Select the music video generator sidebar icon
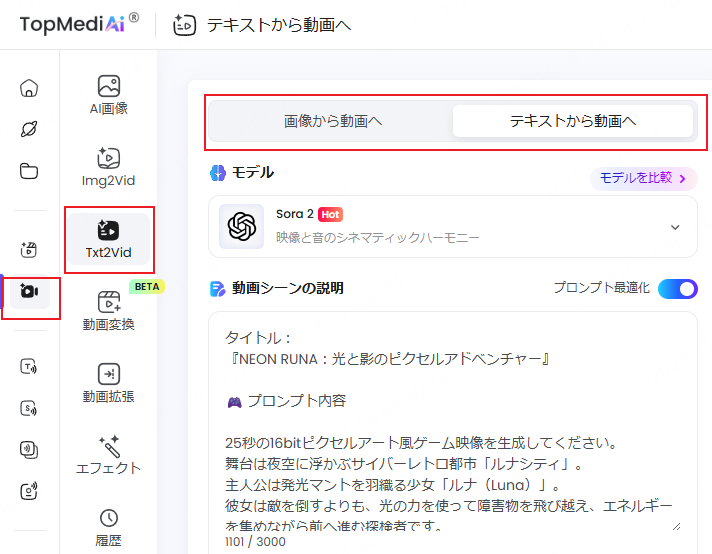This screenshot has height=554, width=712. pyautogui.click(x=29, y=249)
